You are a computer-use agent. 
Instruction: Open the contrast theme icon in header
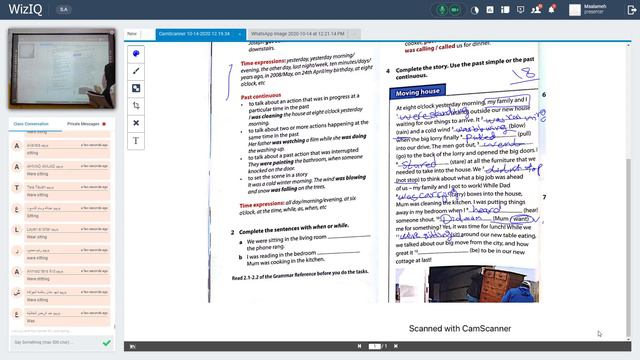(x=474, y=10)
